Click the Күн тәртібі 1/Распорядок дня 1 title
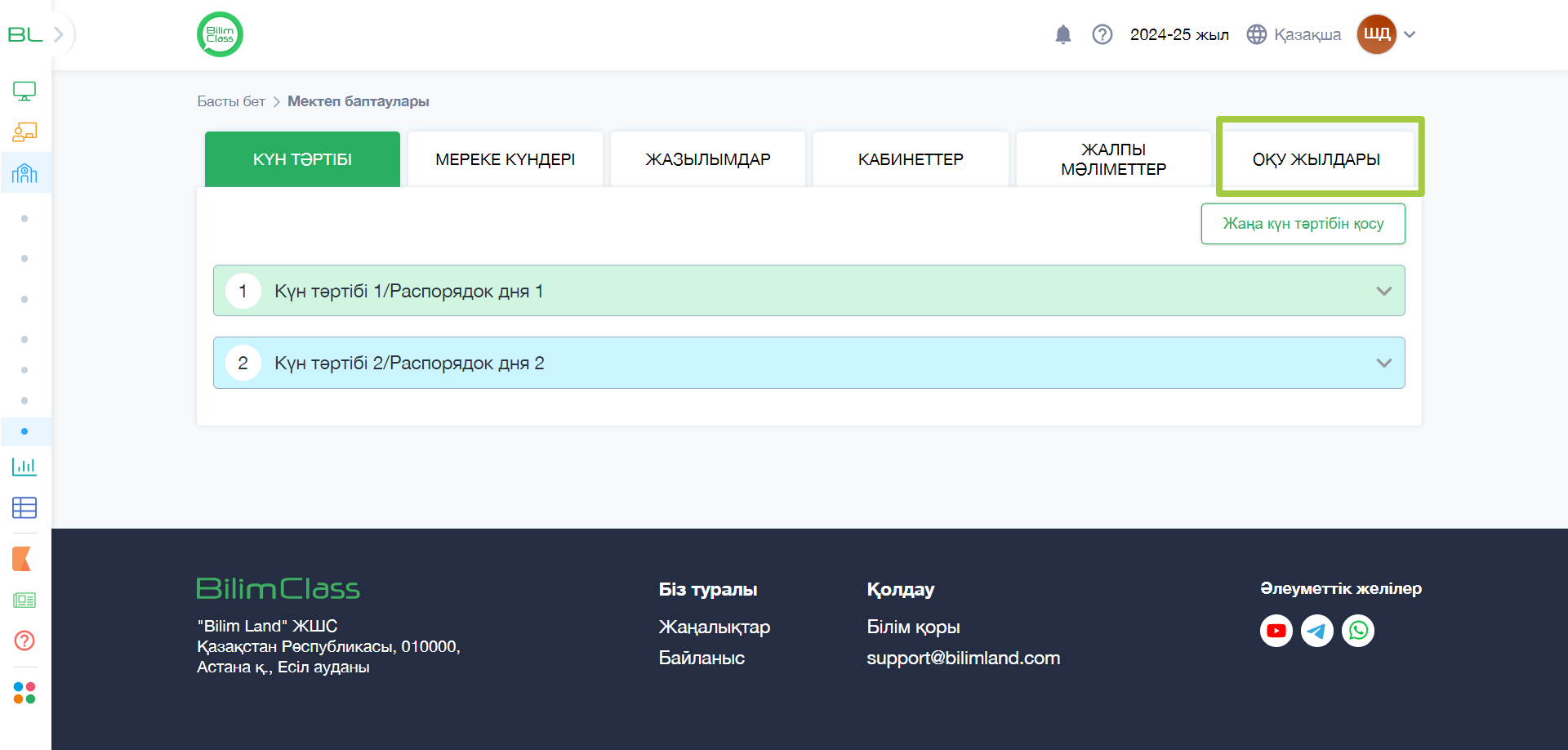This screenshot has width=1568, height=750. [409, 291]
